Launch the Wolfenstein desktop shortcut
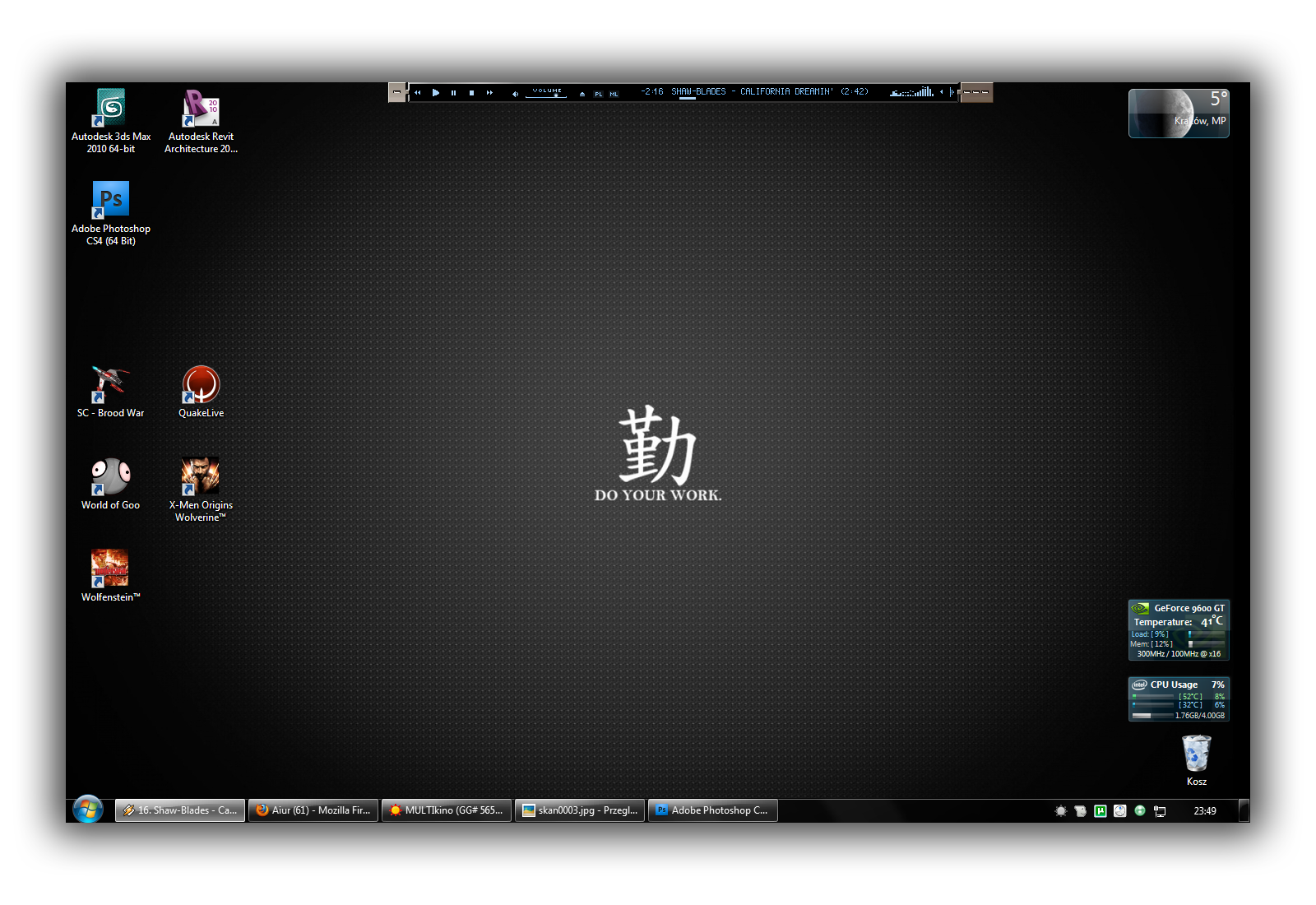The image size is (1316, 905). coord(110,569)
